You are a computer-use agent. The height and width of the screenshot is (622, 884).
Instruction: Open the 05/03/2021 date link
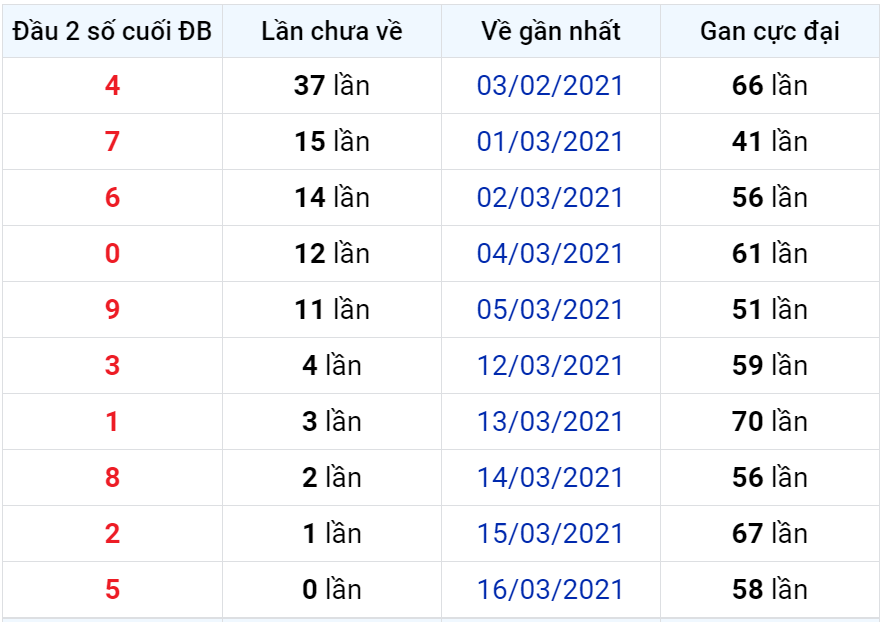pyautogui.click(x=550, y=310)
